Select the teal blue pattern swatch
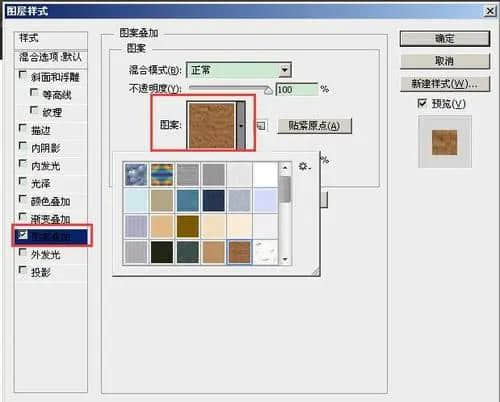Viewport: 500px width, 402px height. (x=188, y=200)
